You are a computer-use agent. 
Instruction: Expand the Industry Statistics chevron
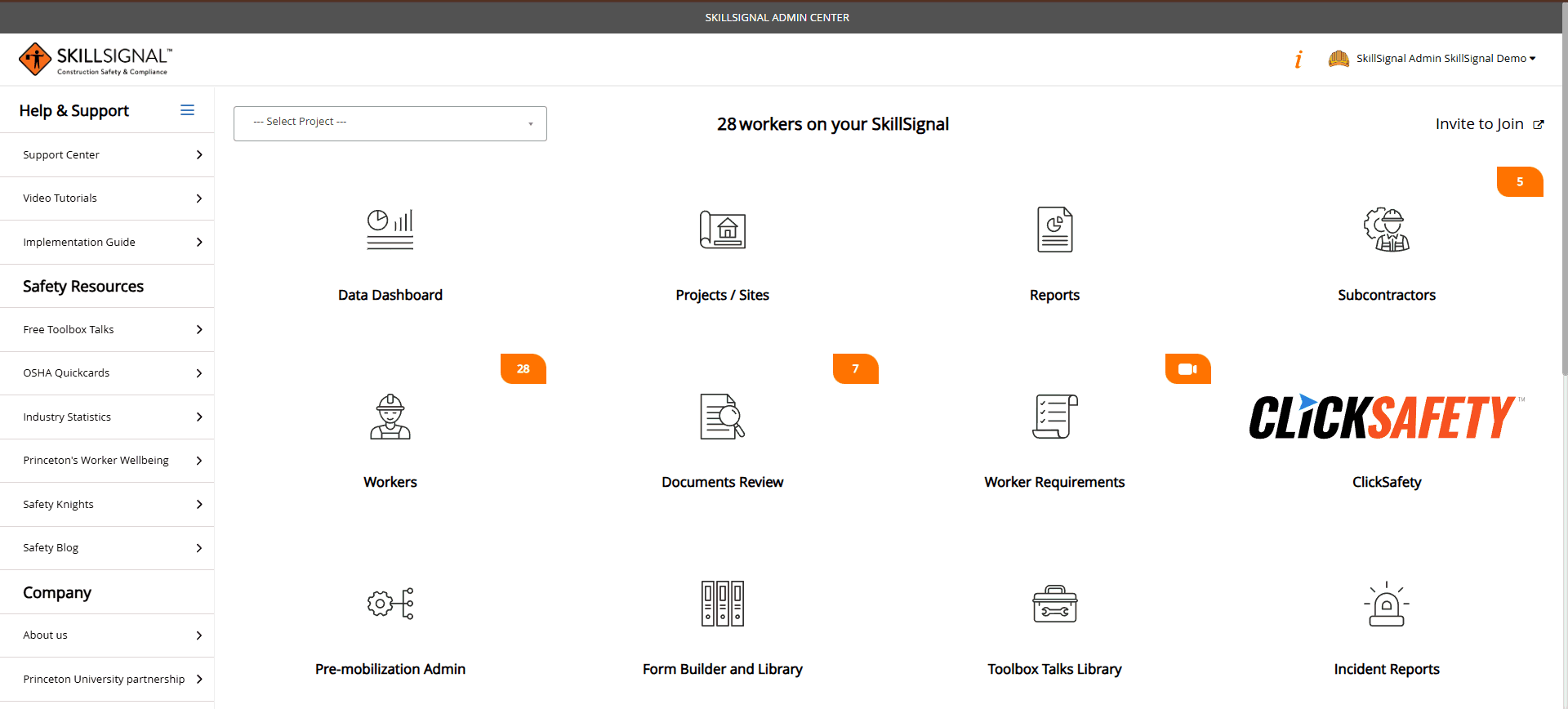(x=199, y=417)
